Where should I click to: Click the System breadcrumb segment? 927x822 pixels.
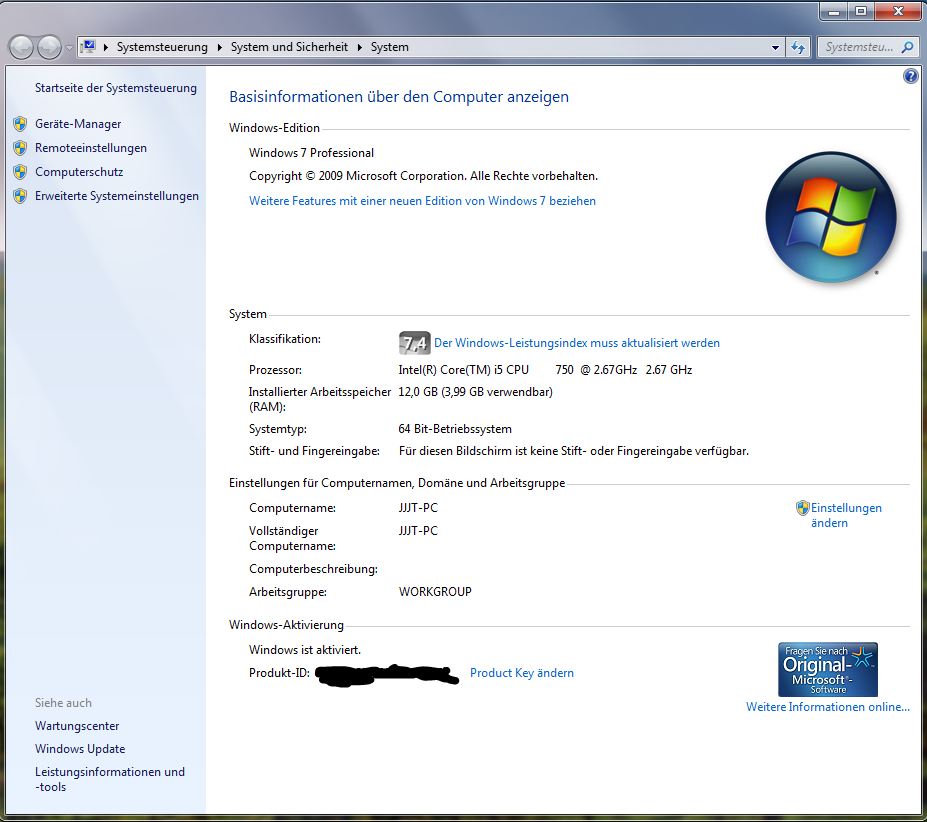[x=390, y=47]
